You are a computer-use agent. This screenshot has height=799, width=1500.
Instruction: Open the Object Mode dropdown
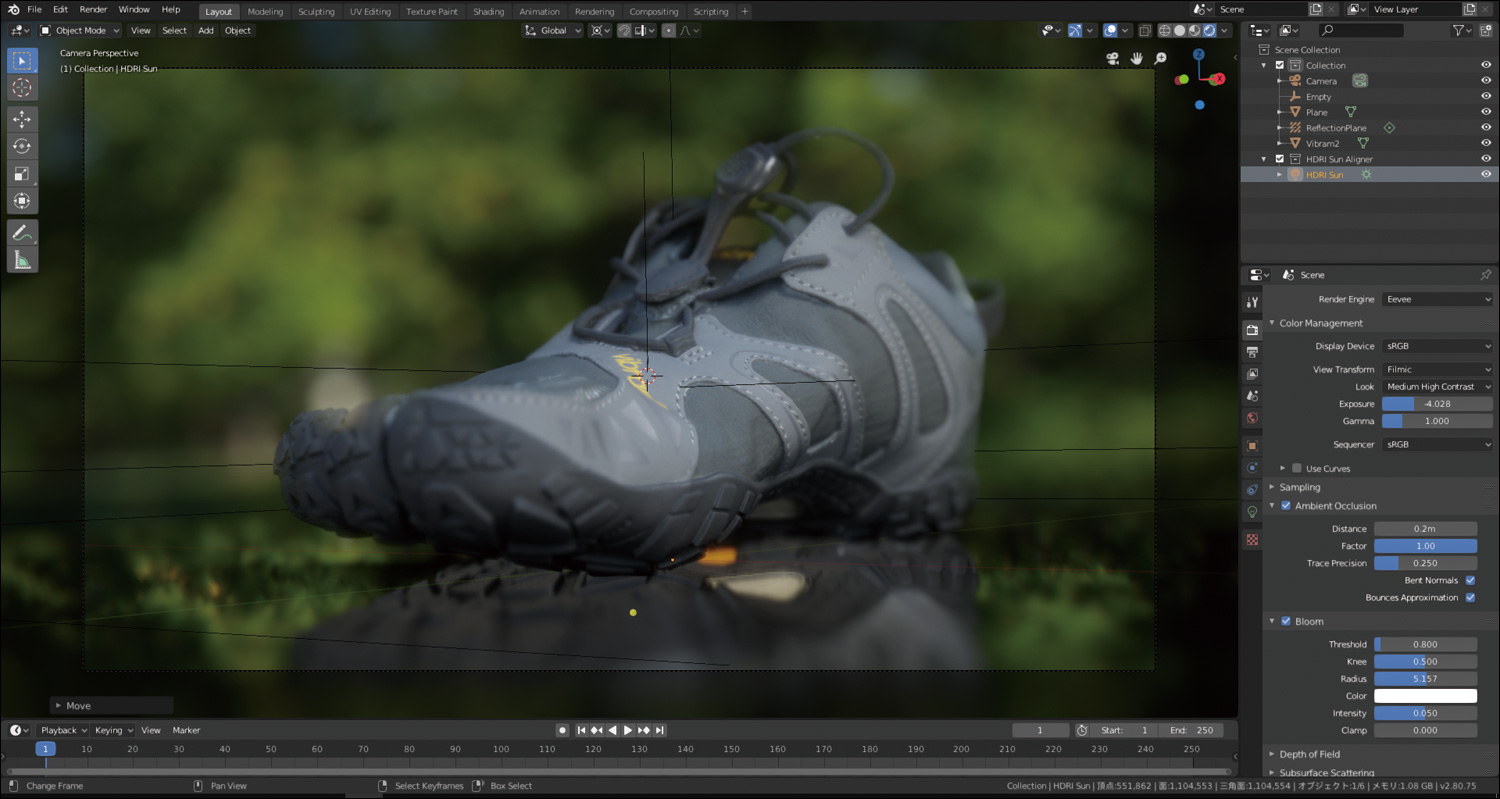(80, 30)
